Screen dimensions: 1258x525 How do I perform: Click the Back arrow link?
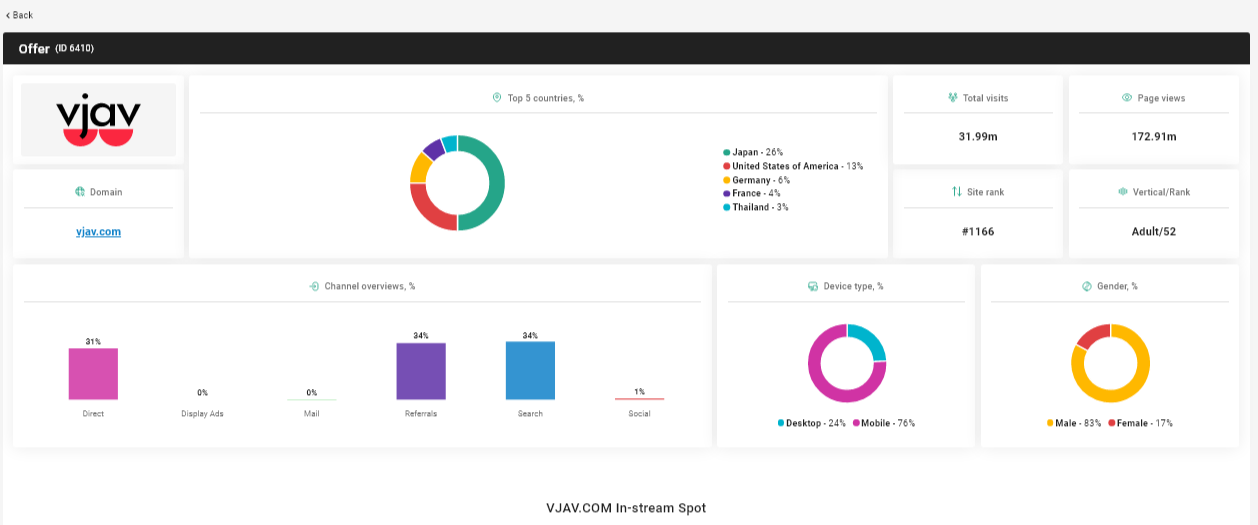[19, 15]
